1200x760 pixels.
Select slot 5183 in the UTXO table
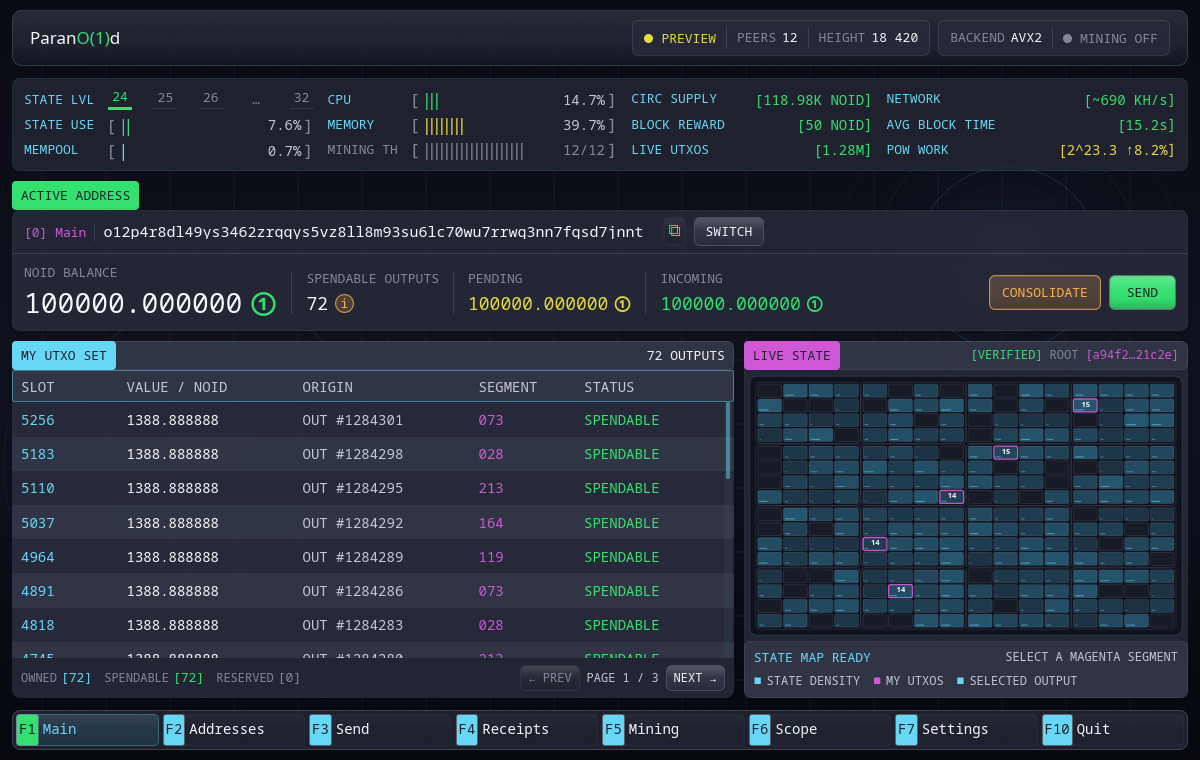coord(38,454)
